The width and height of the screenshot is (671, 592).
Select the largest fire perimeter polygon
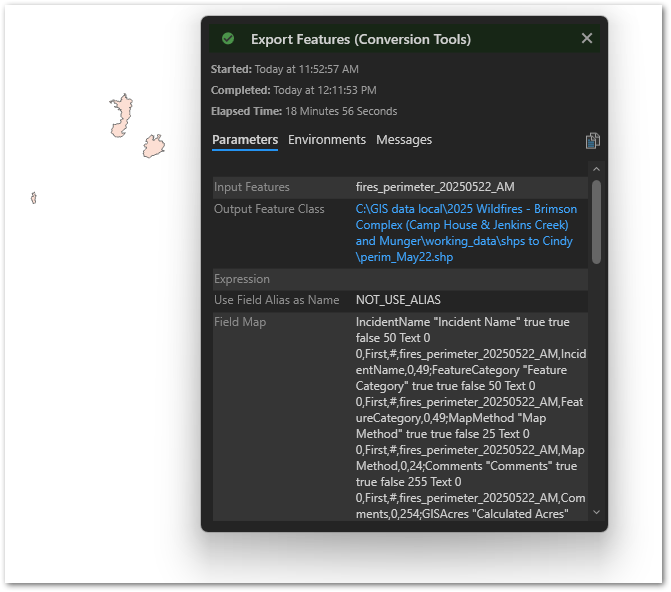(122, 116)
